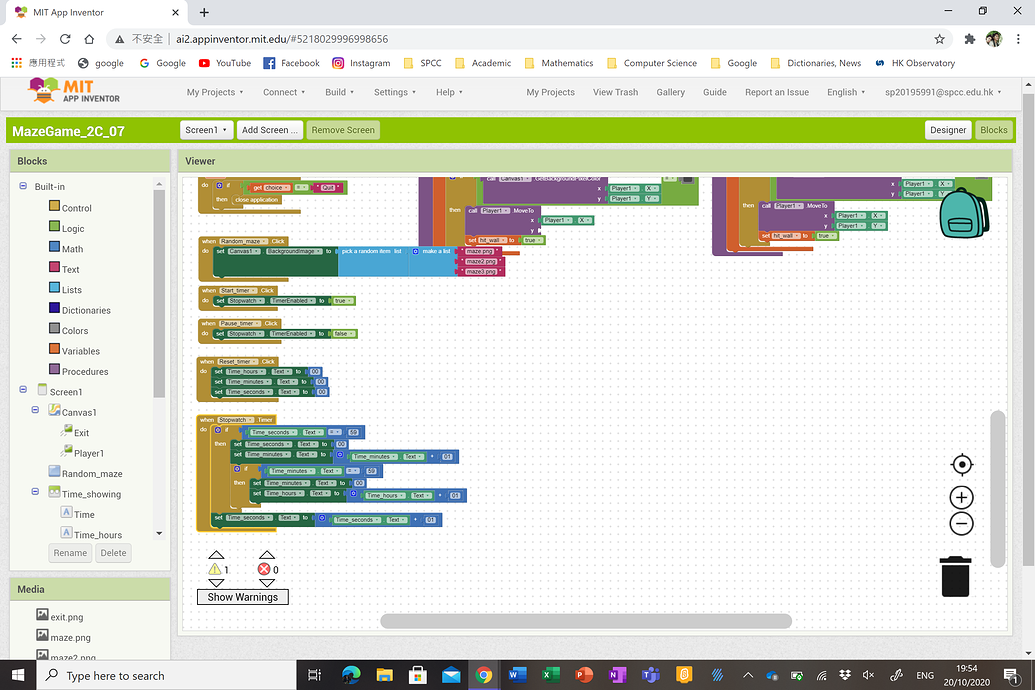Click the trash can in the workspace
The height and width of the screenshot is (690, 1035).
coord(955,577)
